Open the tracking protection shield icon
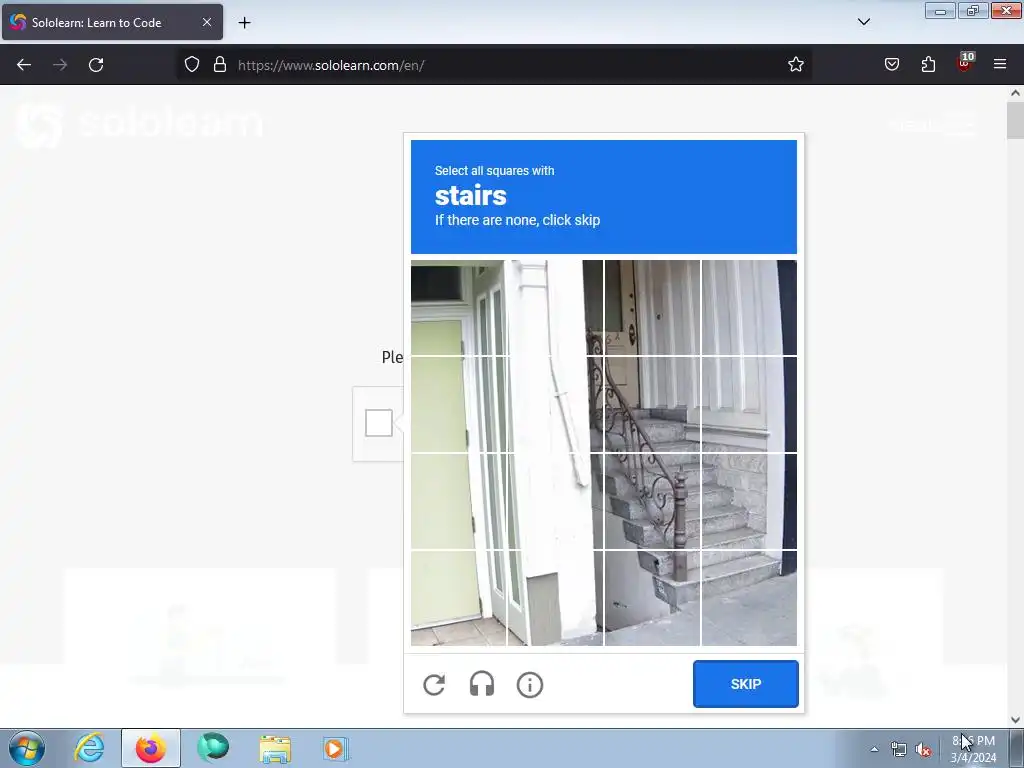Screen dimensions: 1024x768 tap(191, 65)
